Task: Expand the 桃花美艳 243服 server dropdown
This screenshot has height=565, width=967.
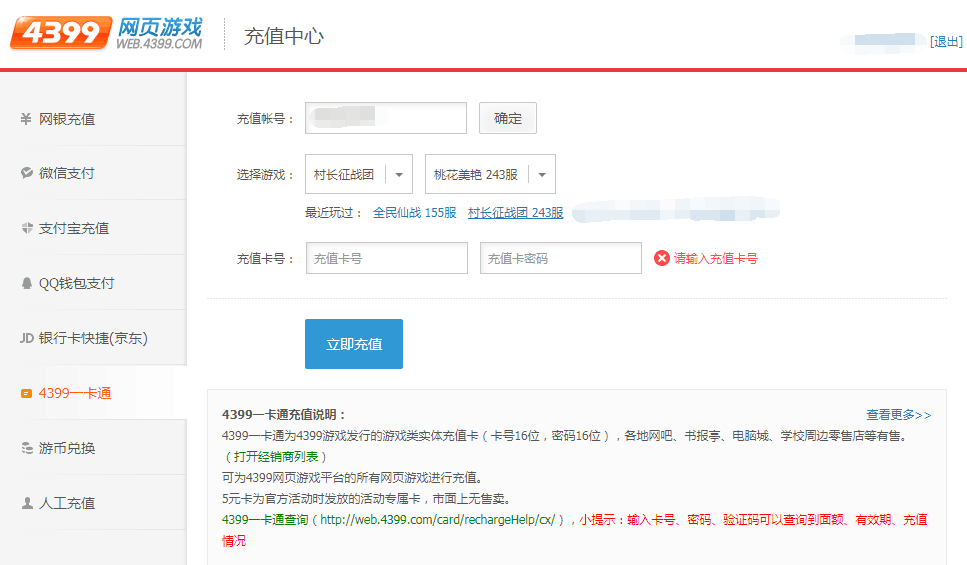Action: click(490, 174)
